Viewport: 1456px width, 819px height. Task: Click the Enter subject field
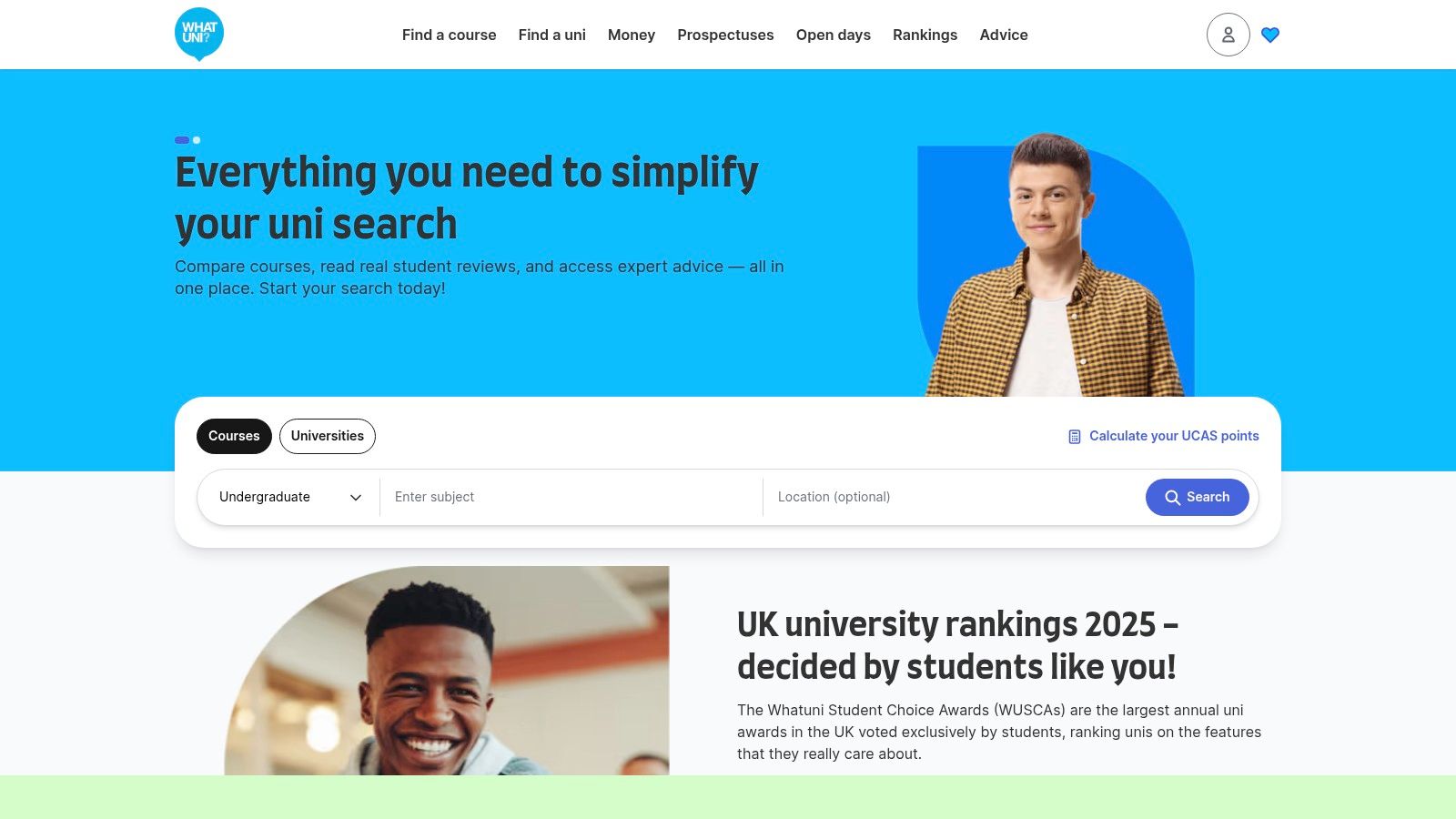click(x=571, y=497)
